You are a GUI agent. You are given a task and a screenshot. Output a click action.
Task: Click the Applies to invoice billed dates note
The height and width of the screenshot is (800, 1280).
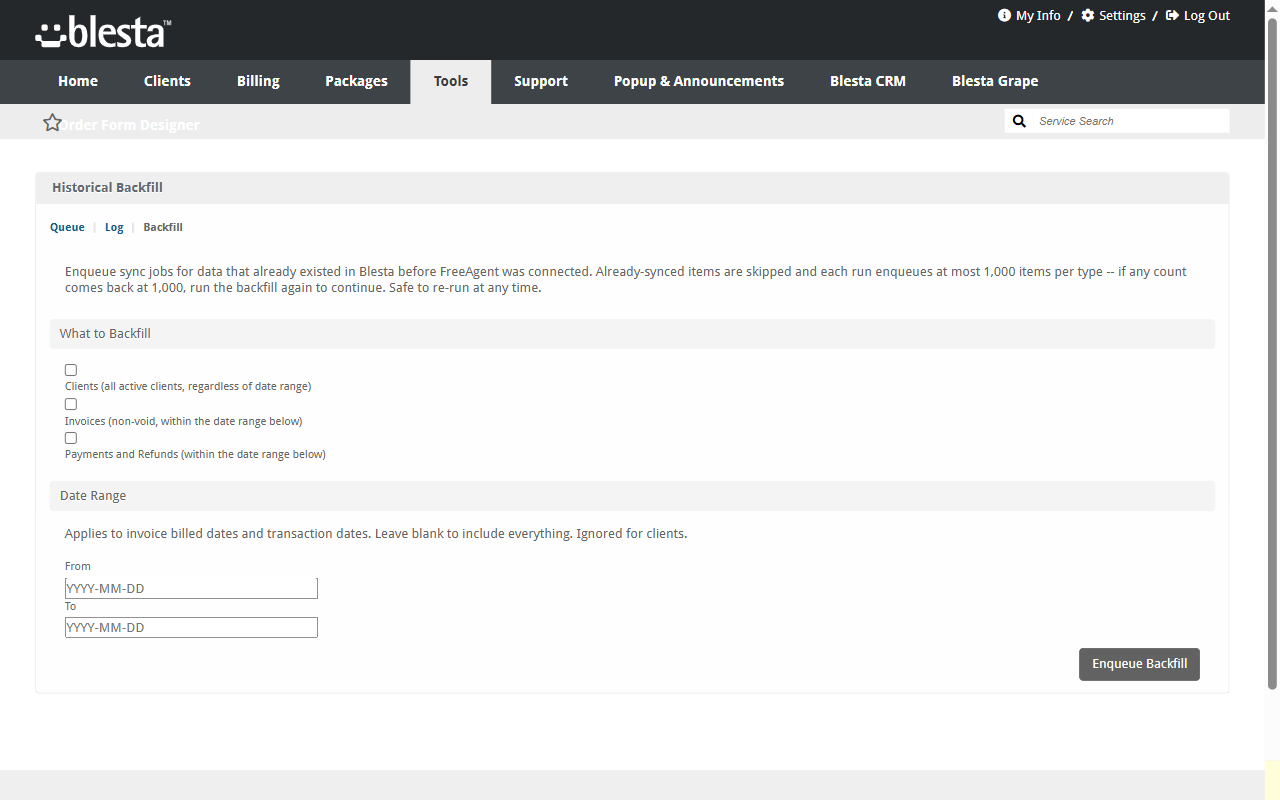coord(376,534)
